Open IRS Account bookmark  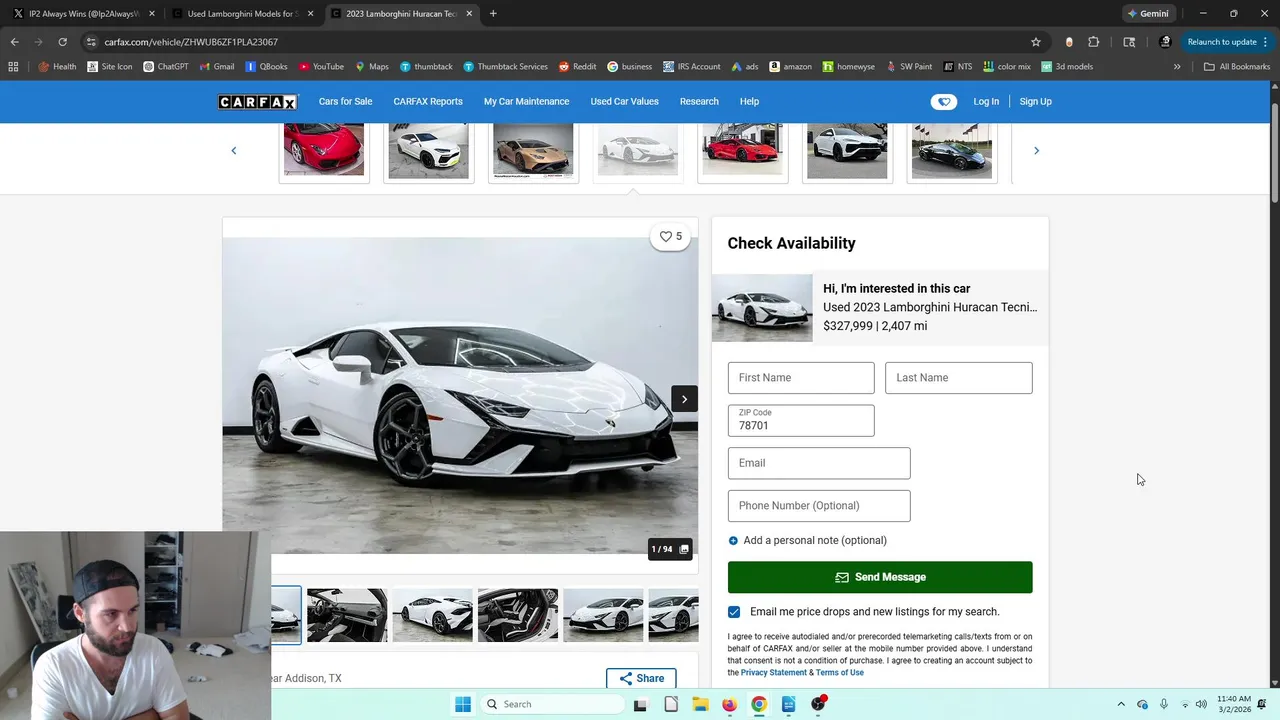[692, 67]
